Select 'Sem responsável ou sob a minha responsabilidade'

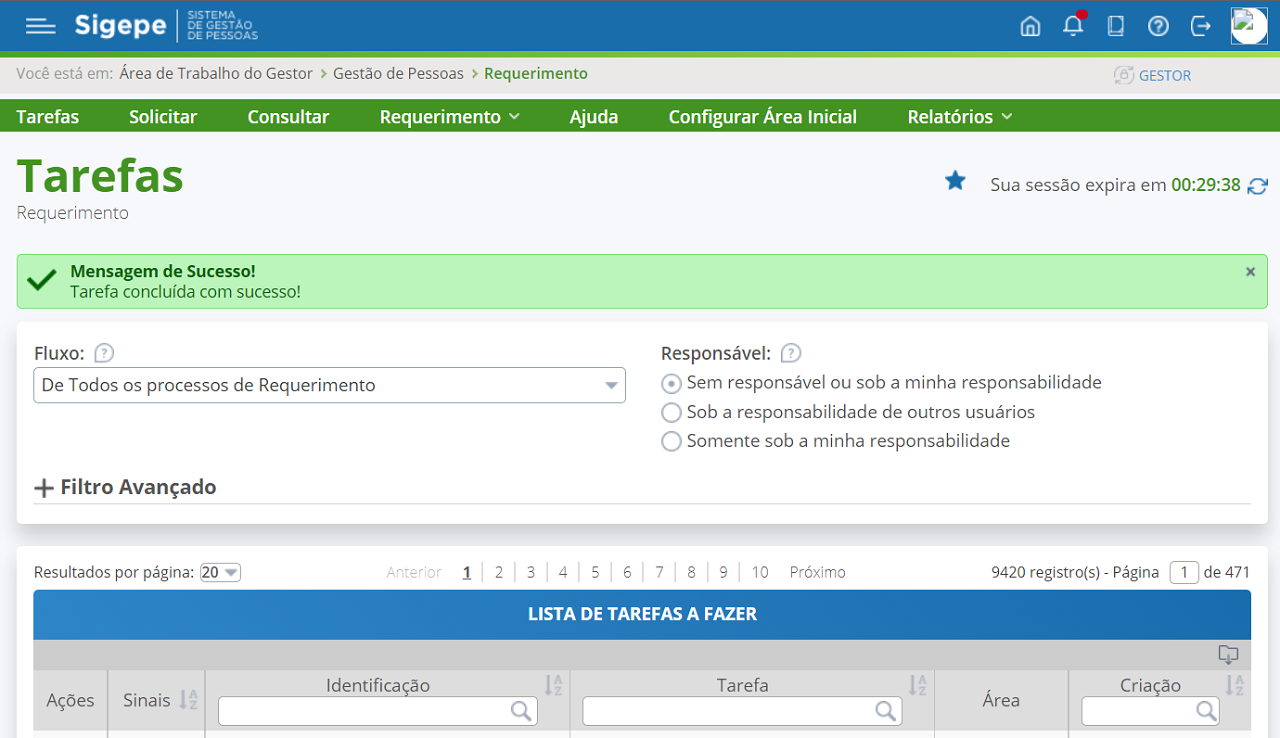tap(672, 383)
